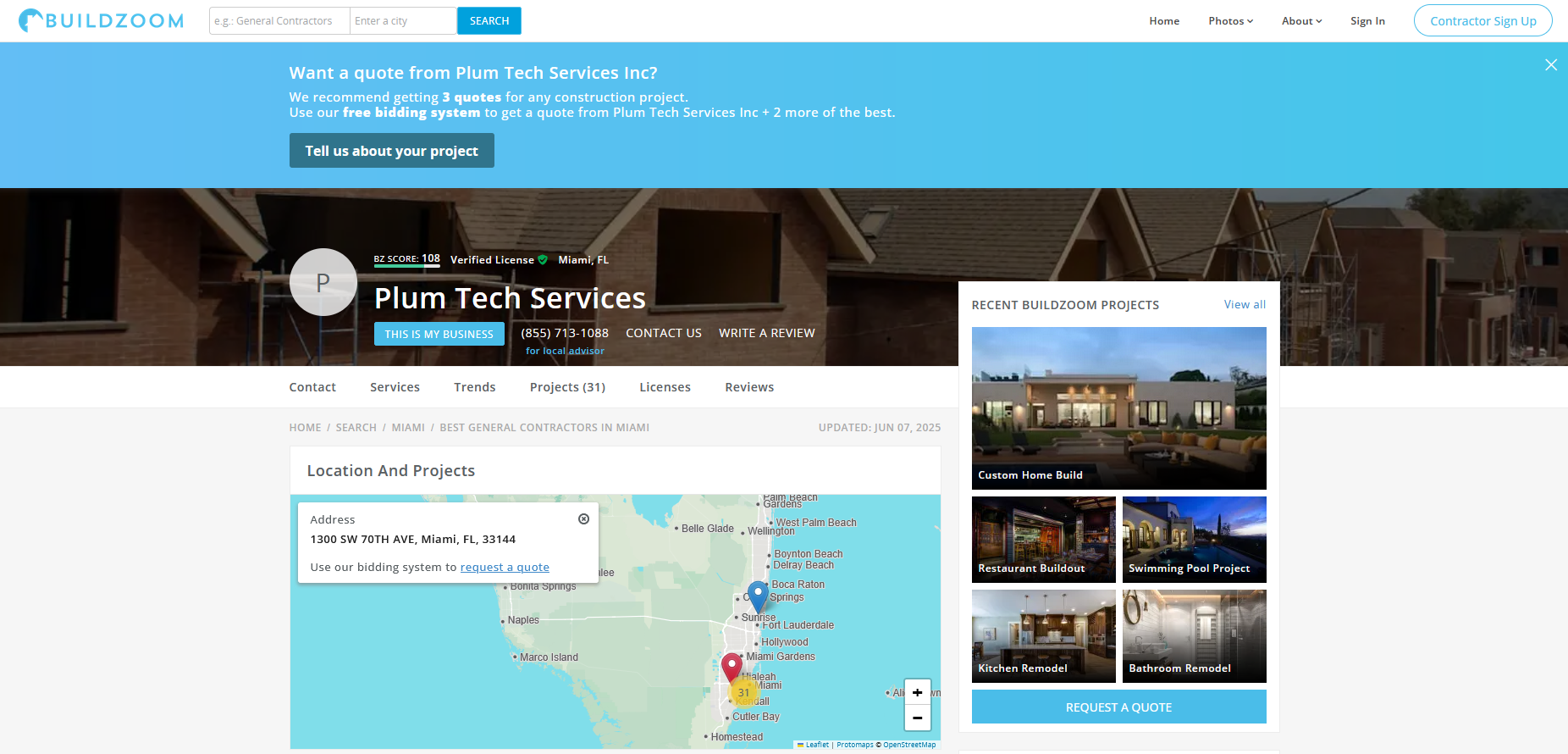
Task: Click the contractor type search field
Action: (279, 21)
